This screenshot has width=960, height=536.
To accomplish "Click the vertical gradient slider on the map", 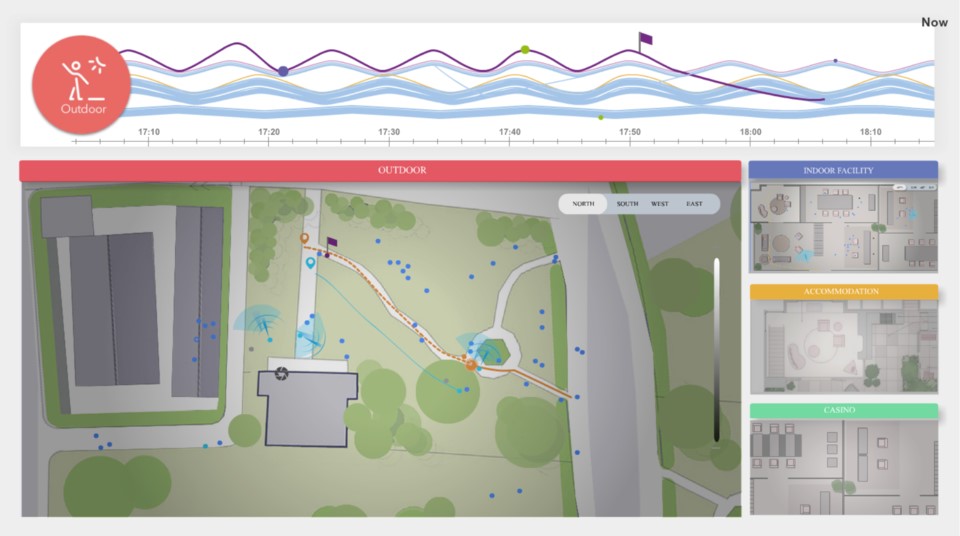I will point(716,350).
